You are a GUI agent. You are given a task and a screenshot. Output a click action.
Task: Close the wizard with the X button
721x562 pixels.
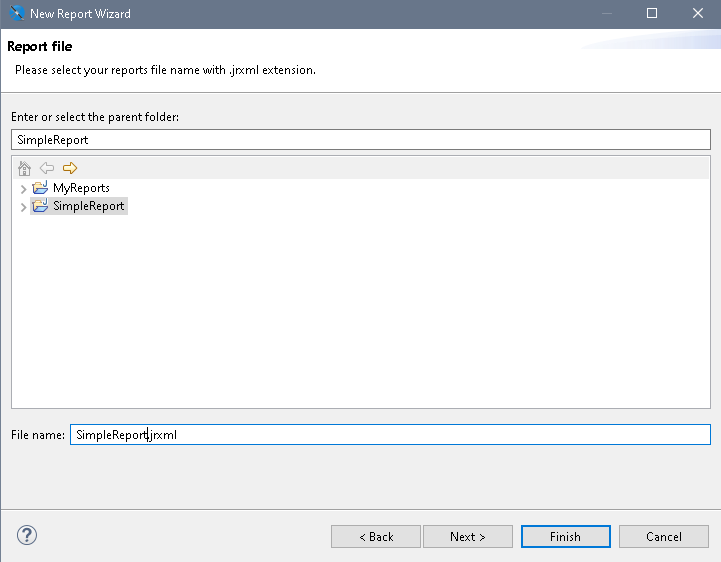tap(698, 14)
